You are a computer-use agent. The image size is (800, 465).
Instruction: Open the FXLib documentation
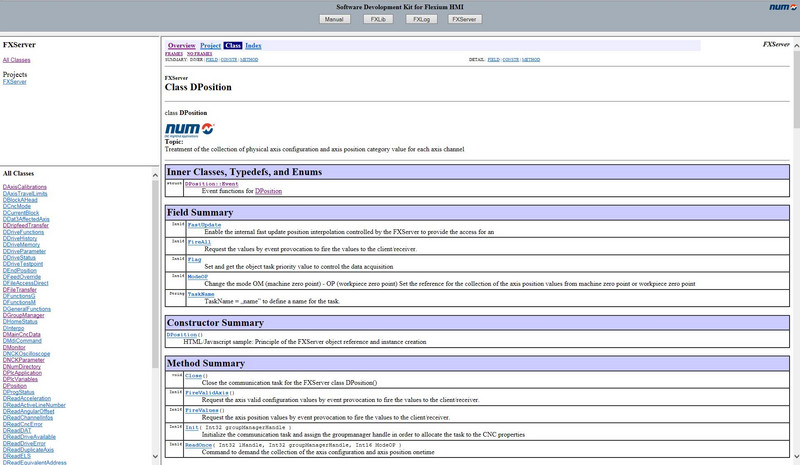point(378,18)
